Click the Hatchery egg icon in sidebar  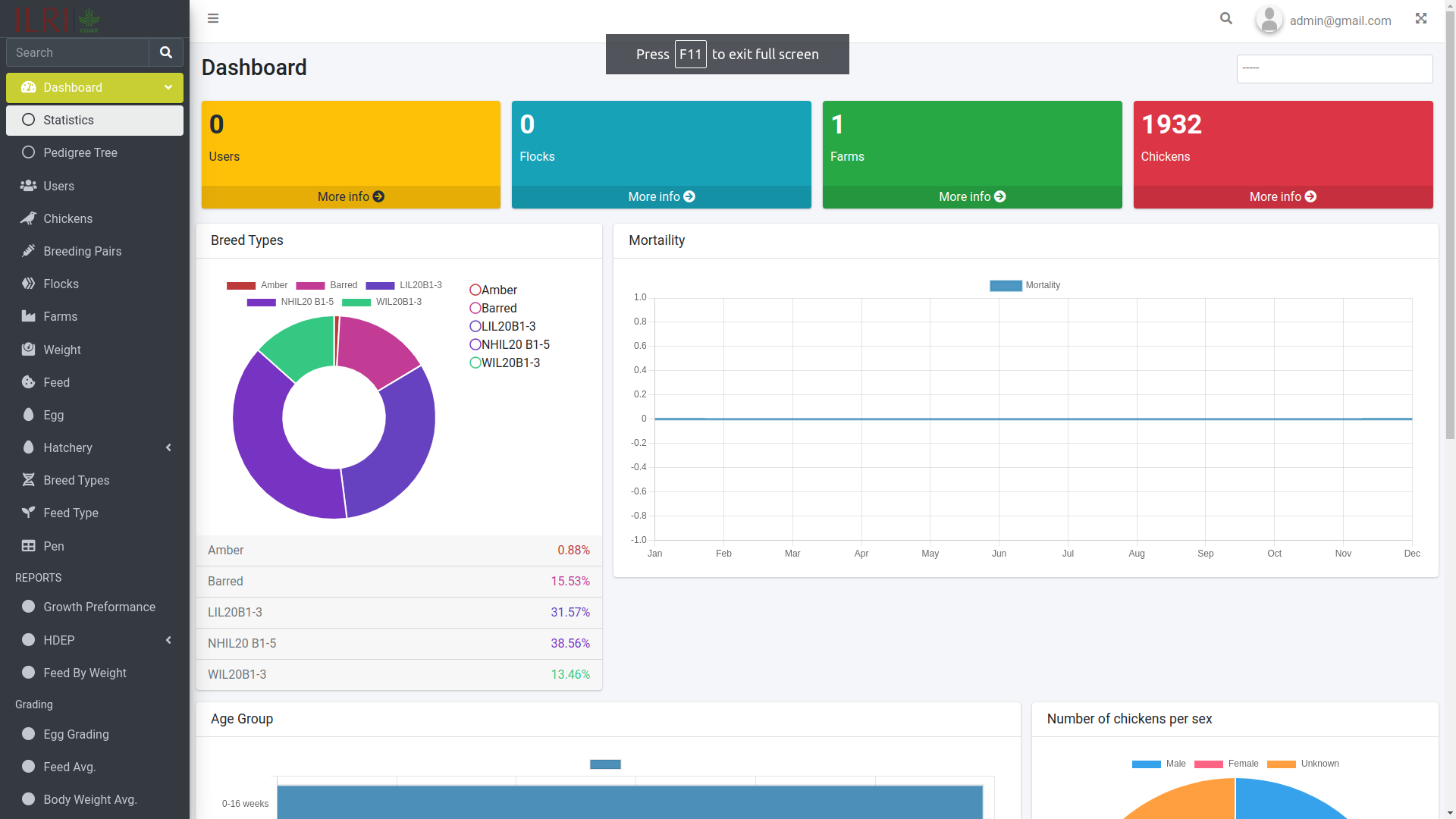coord(29,447)
